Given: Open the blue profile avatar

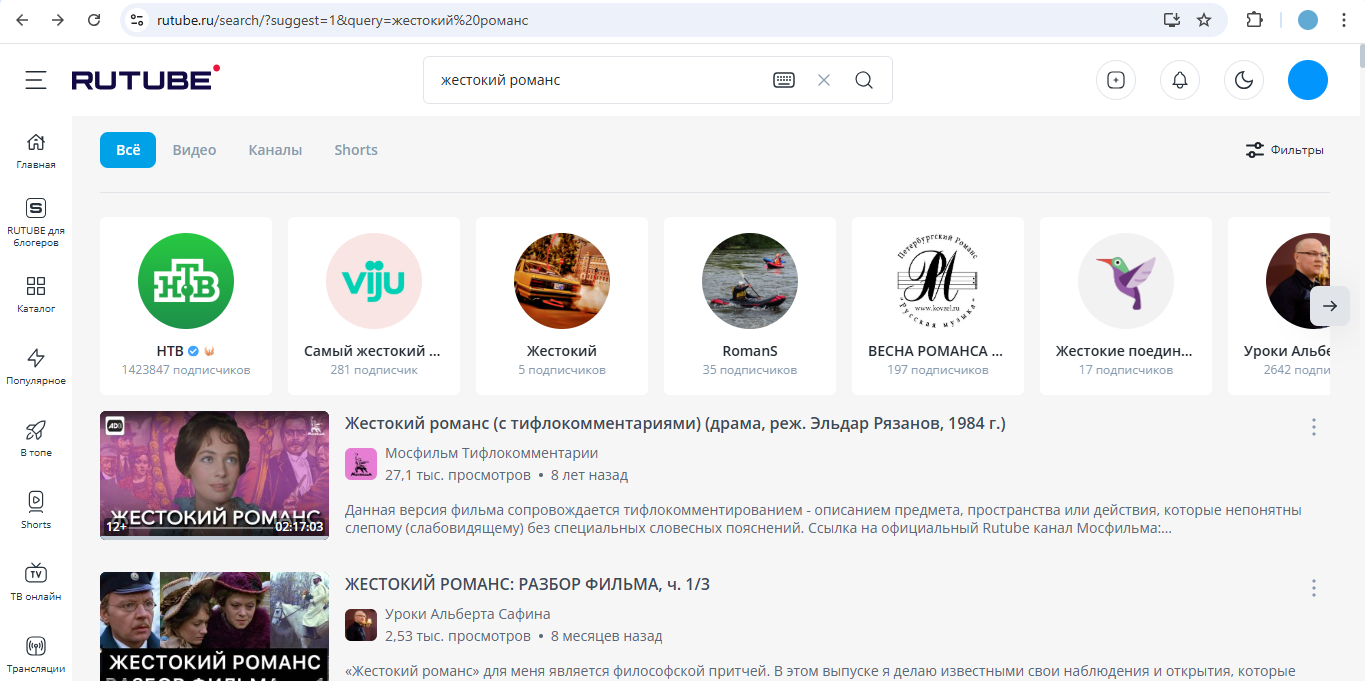Looking at the screenshot, I should (x=1308, y=80).
